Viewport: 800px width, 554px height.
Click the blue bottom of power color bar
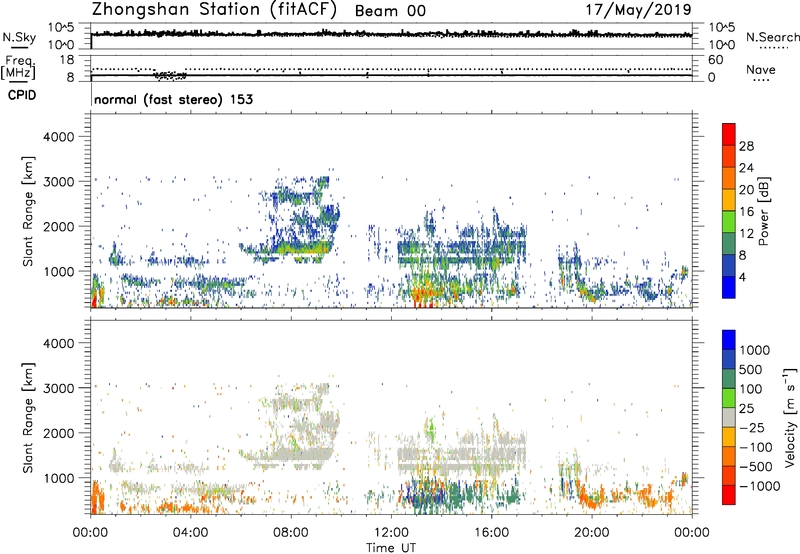tap(729, 287)
